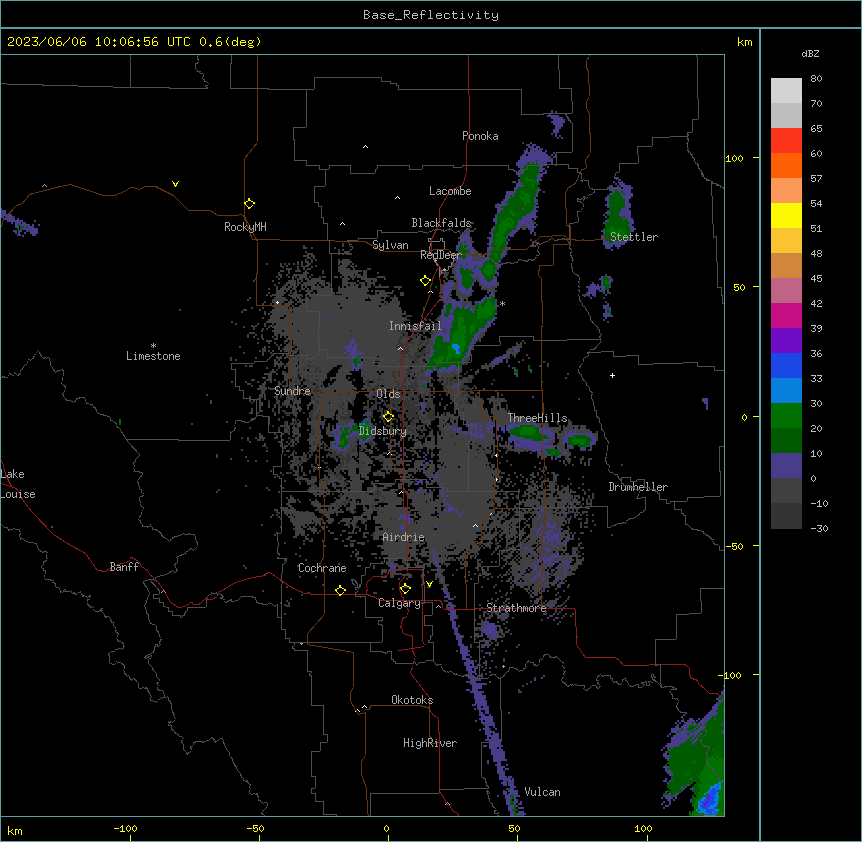Click the yellow diamond marker above the Calgary label
Image resolution: width=862 pixels, height=842 pixels.
[x=405, y=589]
